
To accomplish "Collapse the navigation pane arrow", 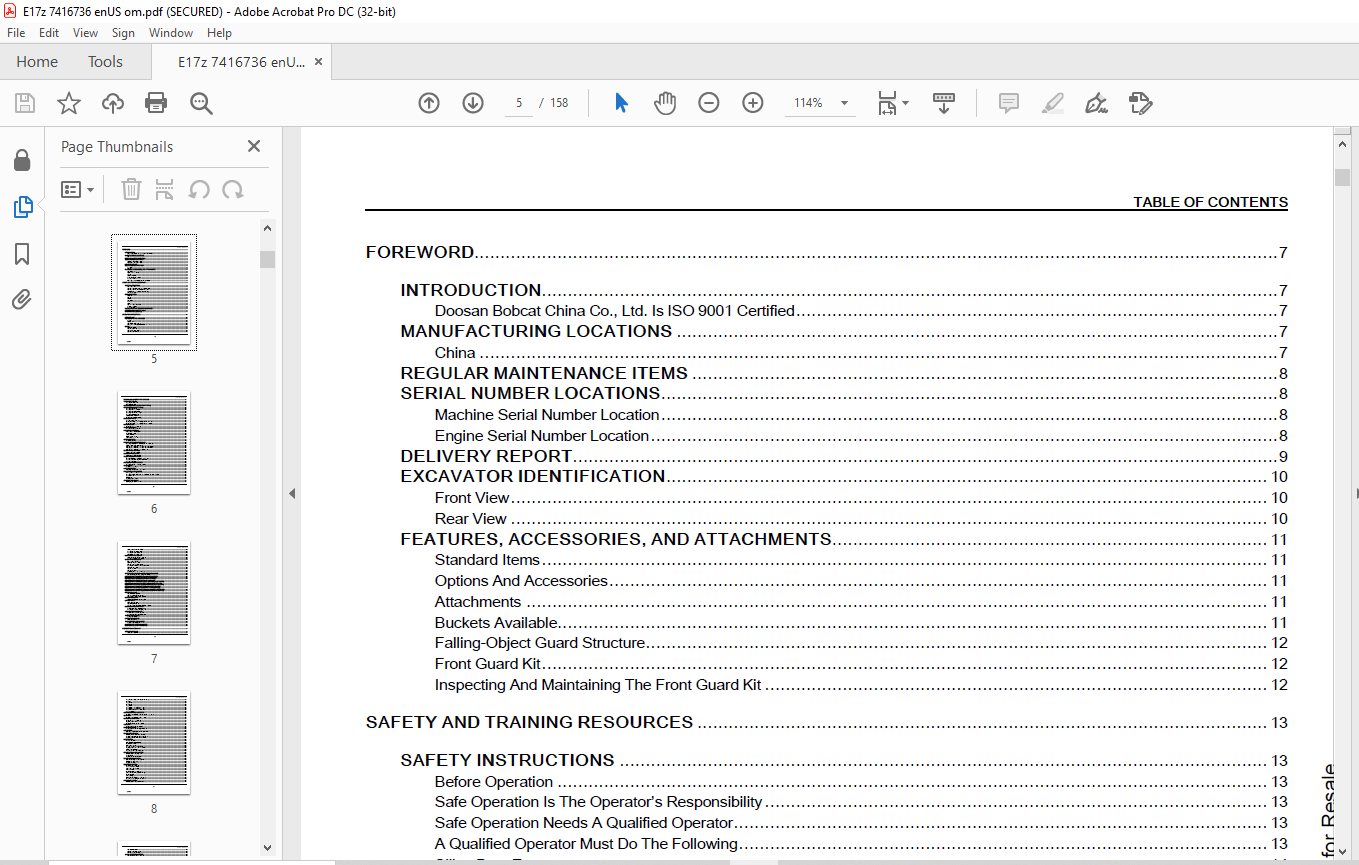I will [x=292, y=493].
